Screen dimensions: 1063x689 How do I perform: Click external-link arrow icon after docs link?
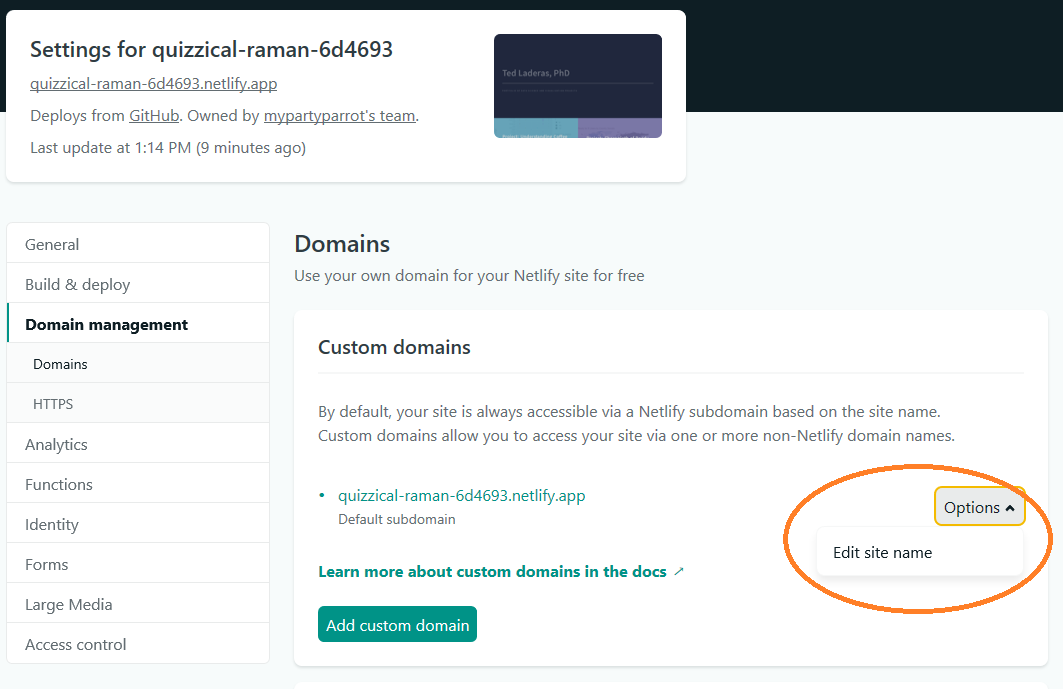tap(679, 572)
